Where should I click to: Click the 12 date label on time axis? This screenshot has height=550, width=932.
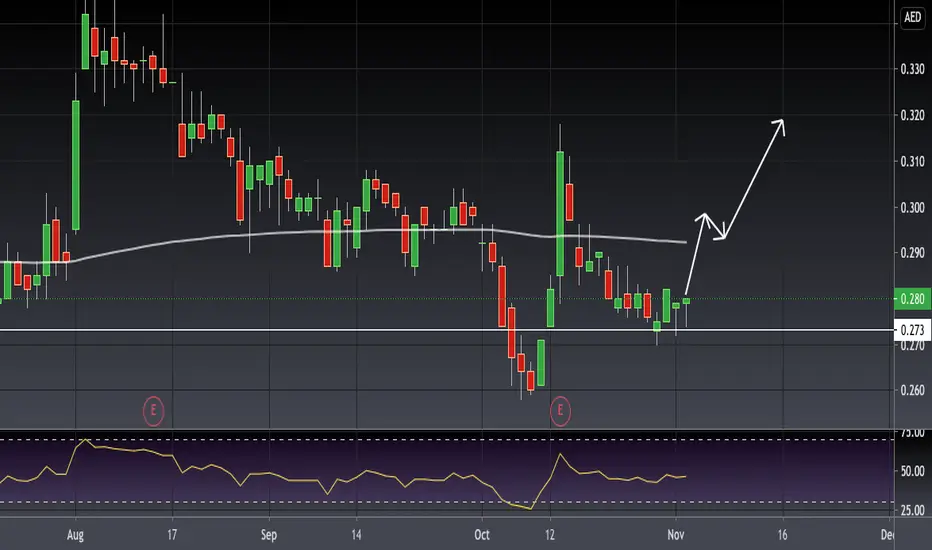pos(550,535)
